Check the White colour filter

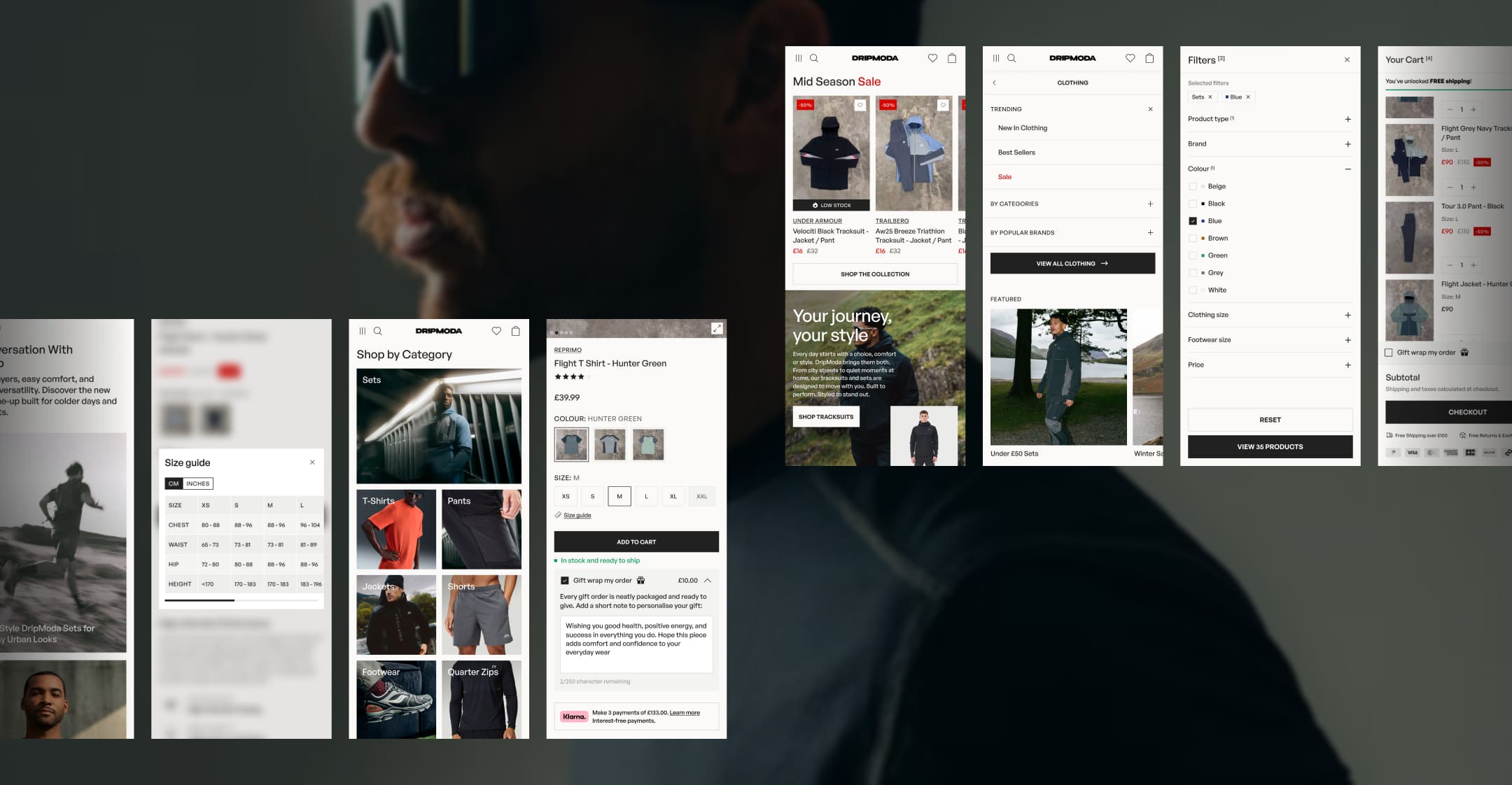click(1193, 290)
